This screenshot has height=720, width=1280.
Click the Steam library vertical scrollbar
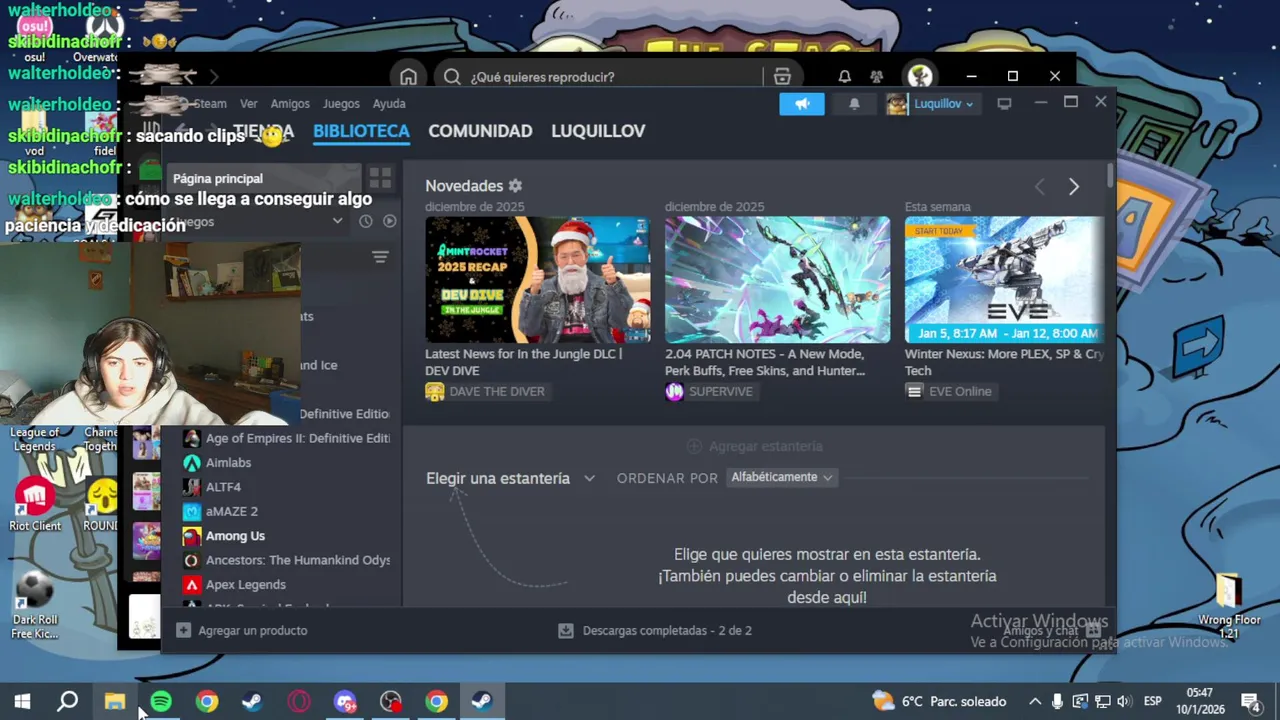click(x=1110, y=175)
